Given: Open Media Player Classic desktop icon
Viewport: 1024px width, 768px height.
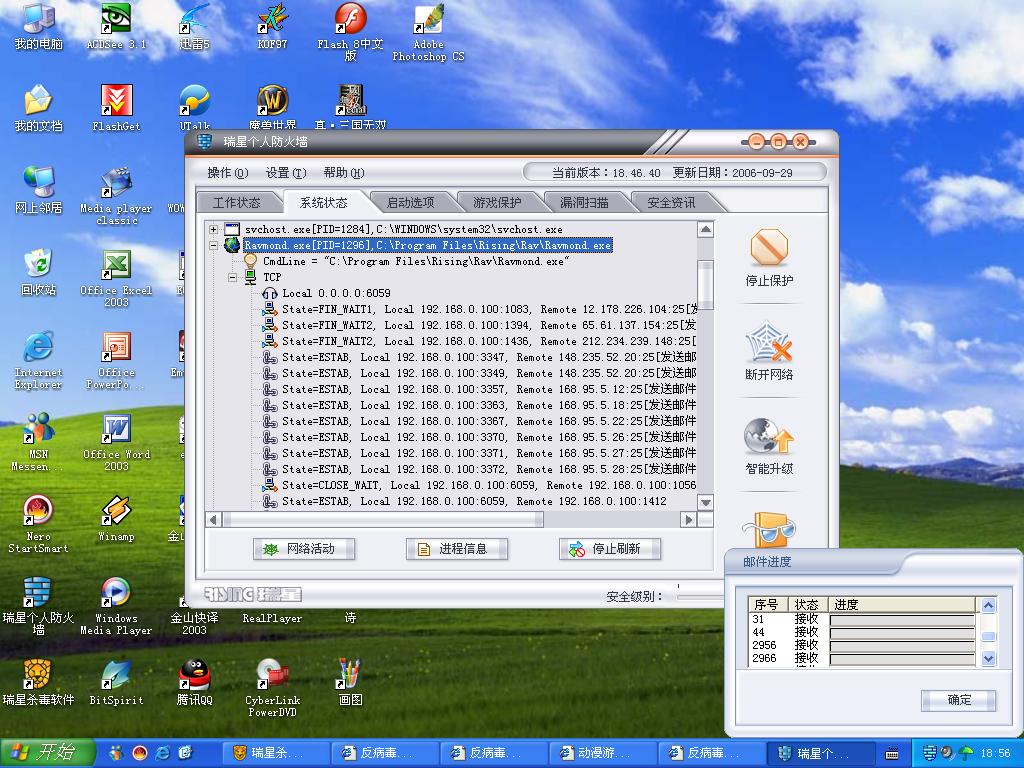Looking at the screenshot, I should click(116, 196).
